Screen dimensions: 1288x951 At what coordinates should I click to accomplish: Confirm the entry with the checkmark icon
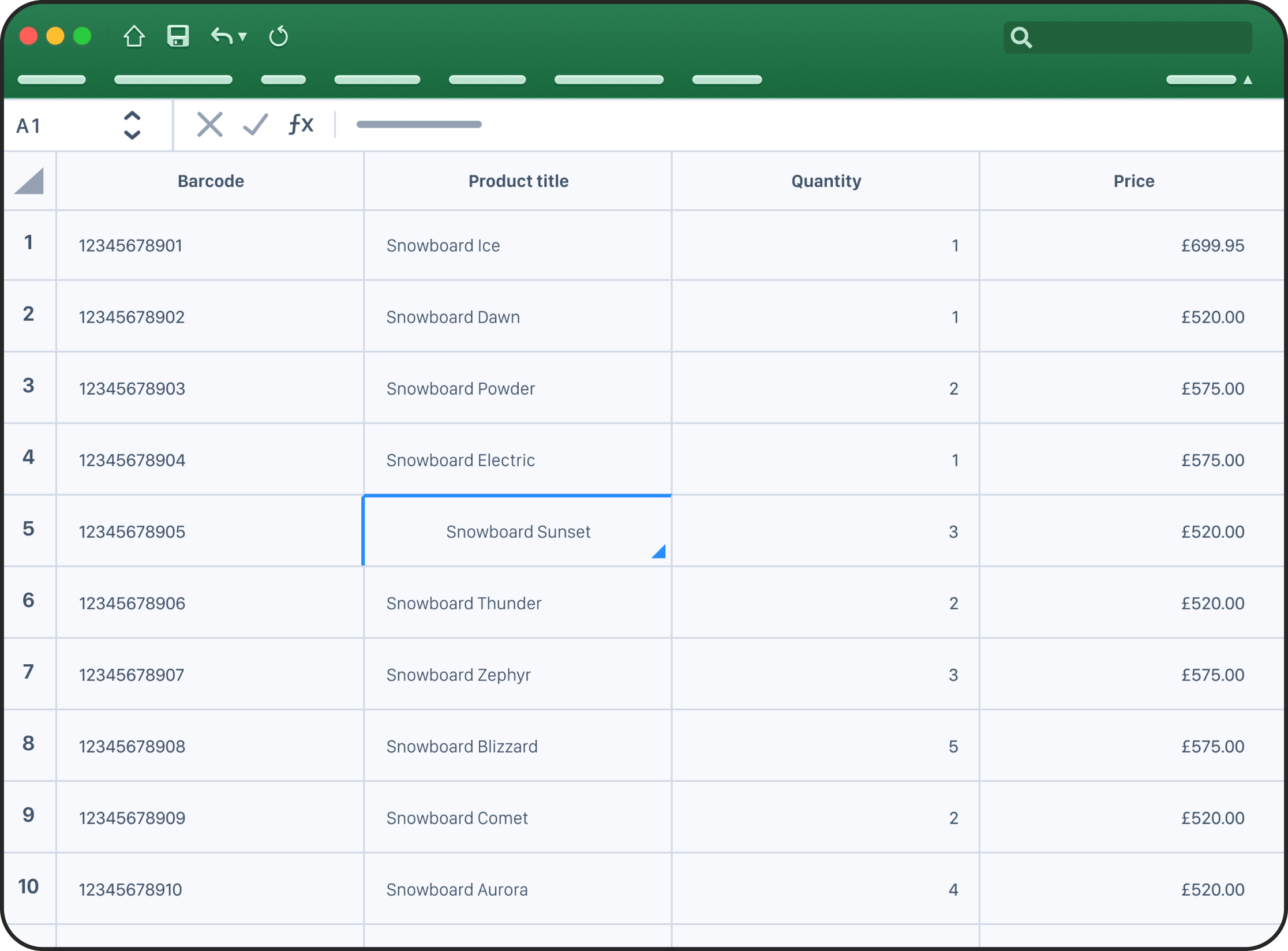(x=254, y=124)
